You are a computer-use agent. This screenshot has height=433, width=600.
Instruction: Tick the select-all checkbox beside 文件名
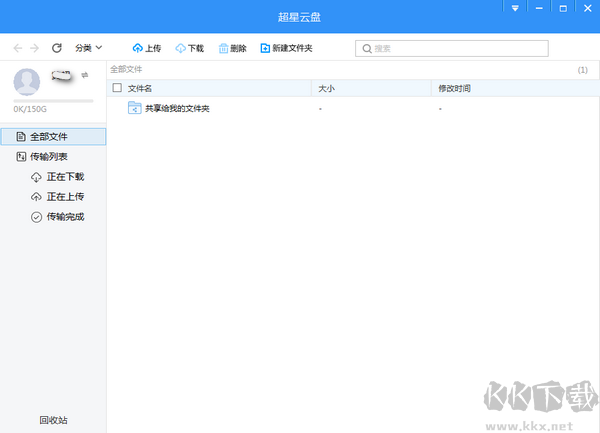coord(117,88)
